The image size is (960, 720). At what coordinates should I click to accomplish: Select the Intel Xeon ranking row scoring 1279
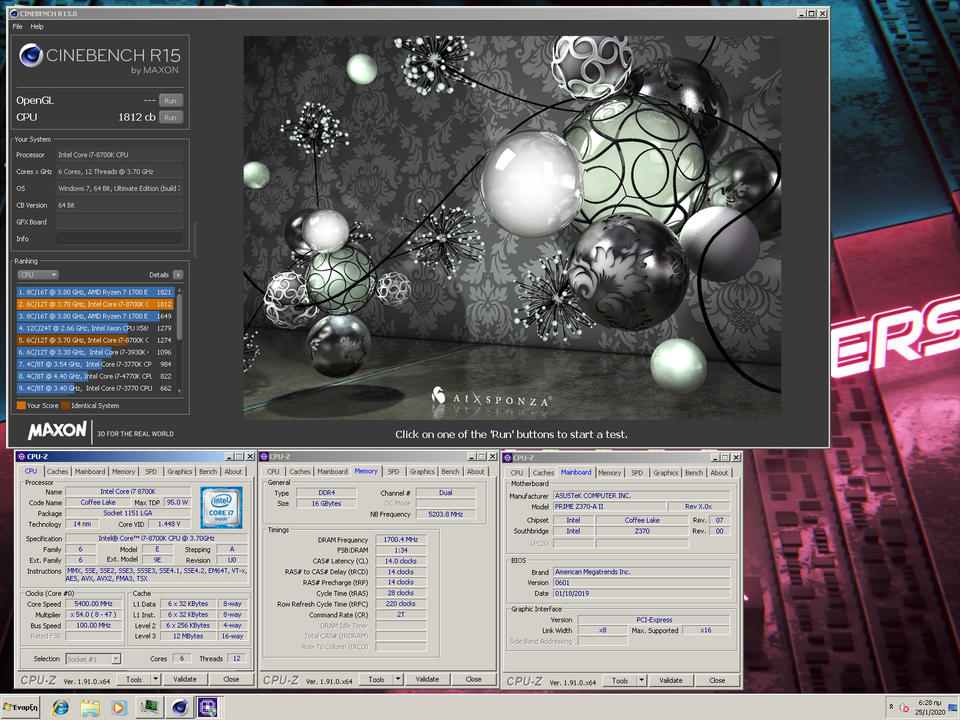click(x=96, y=328)
